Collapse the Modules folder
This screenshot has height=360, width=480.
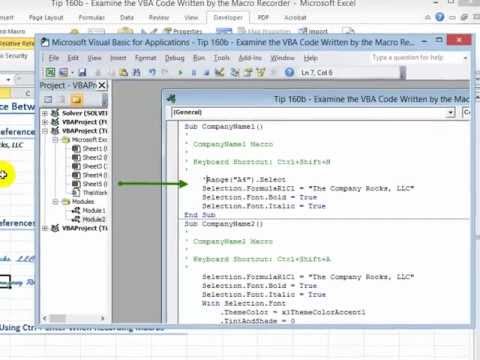pyautogui.click(x=55, y=202)
